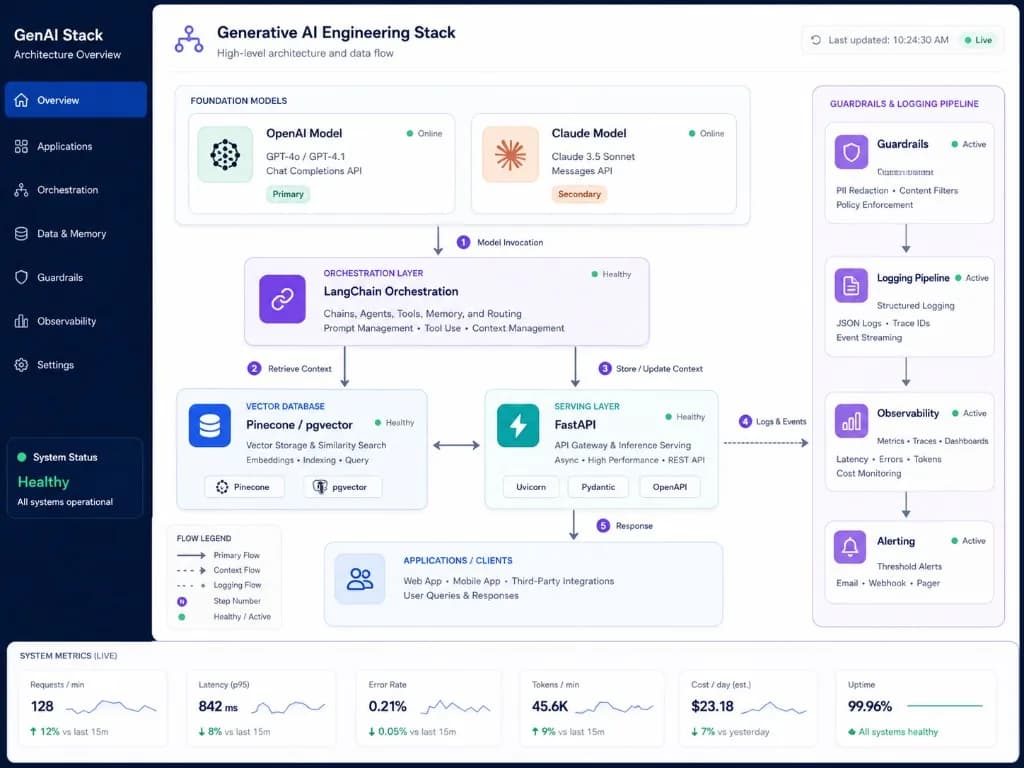Click Threshold Alerts text in Alerting card

909,566
